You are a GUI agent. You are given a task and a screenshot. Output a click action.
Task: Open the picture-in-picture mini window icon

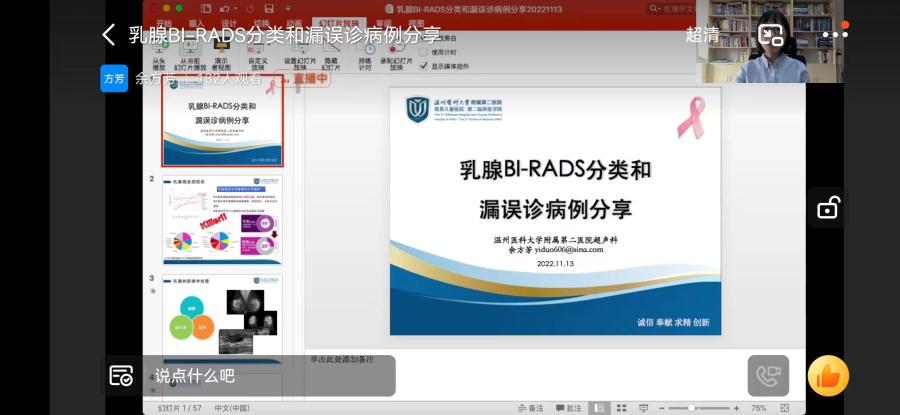tap(771, 35)
